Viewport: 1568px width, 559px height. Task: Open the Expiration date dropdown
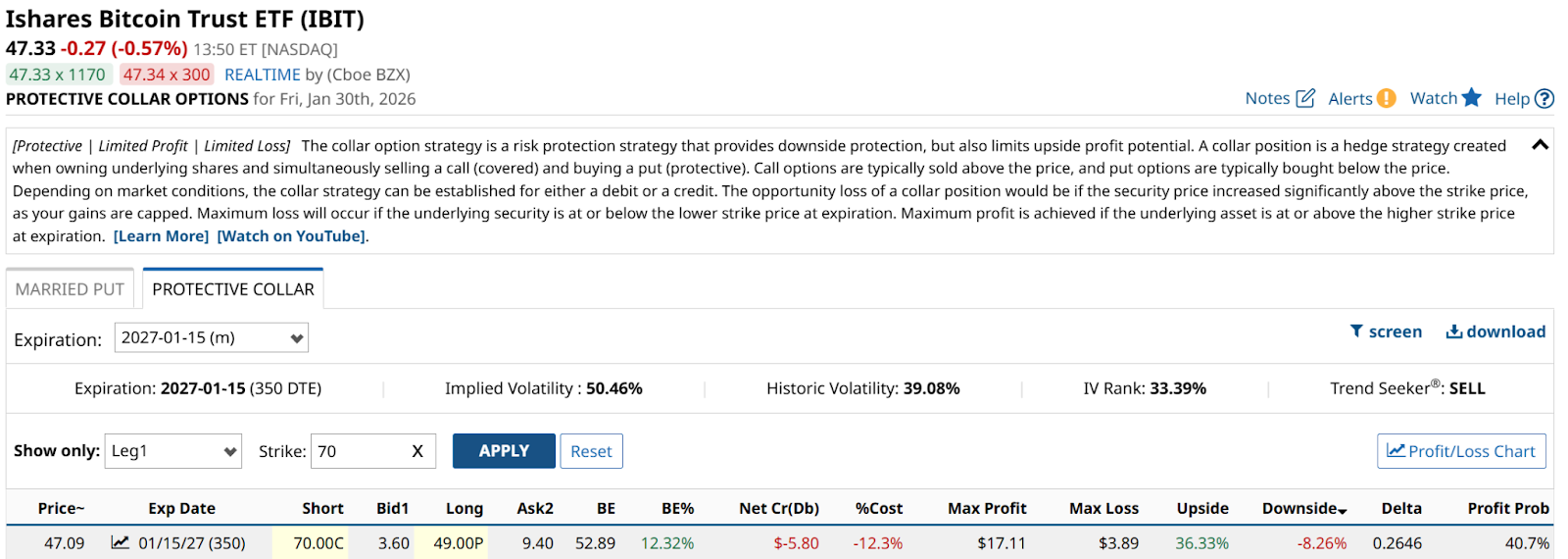pyautogui.click(x=212, y=338)
